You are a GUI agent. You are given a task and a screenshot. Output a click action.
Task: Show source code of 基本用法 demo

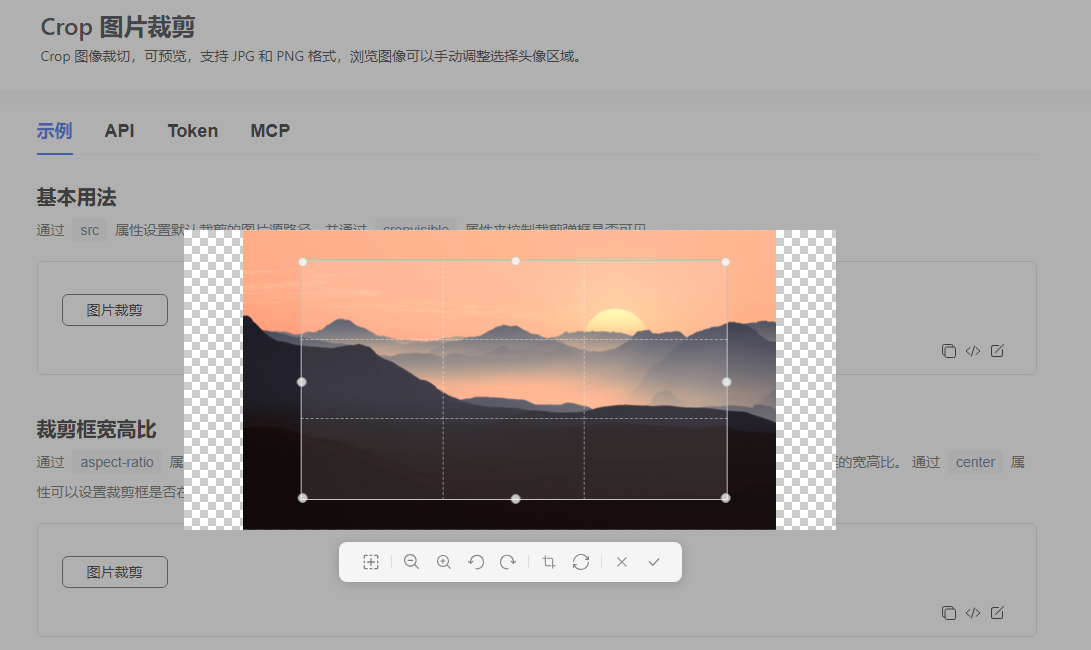pos(973,351)
